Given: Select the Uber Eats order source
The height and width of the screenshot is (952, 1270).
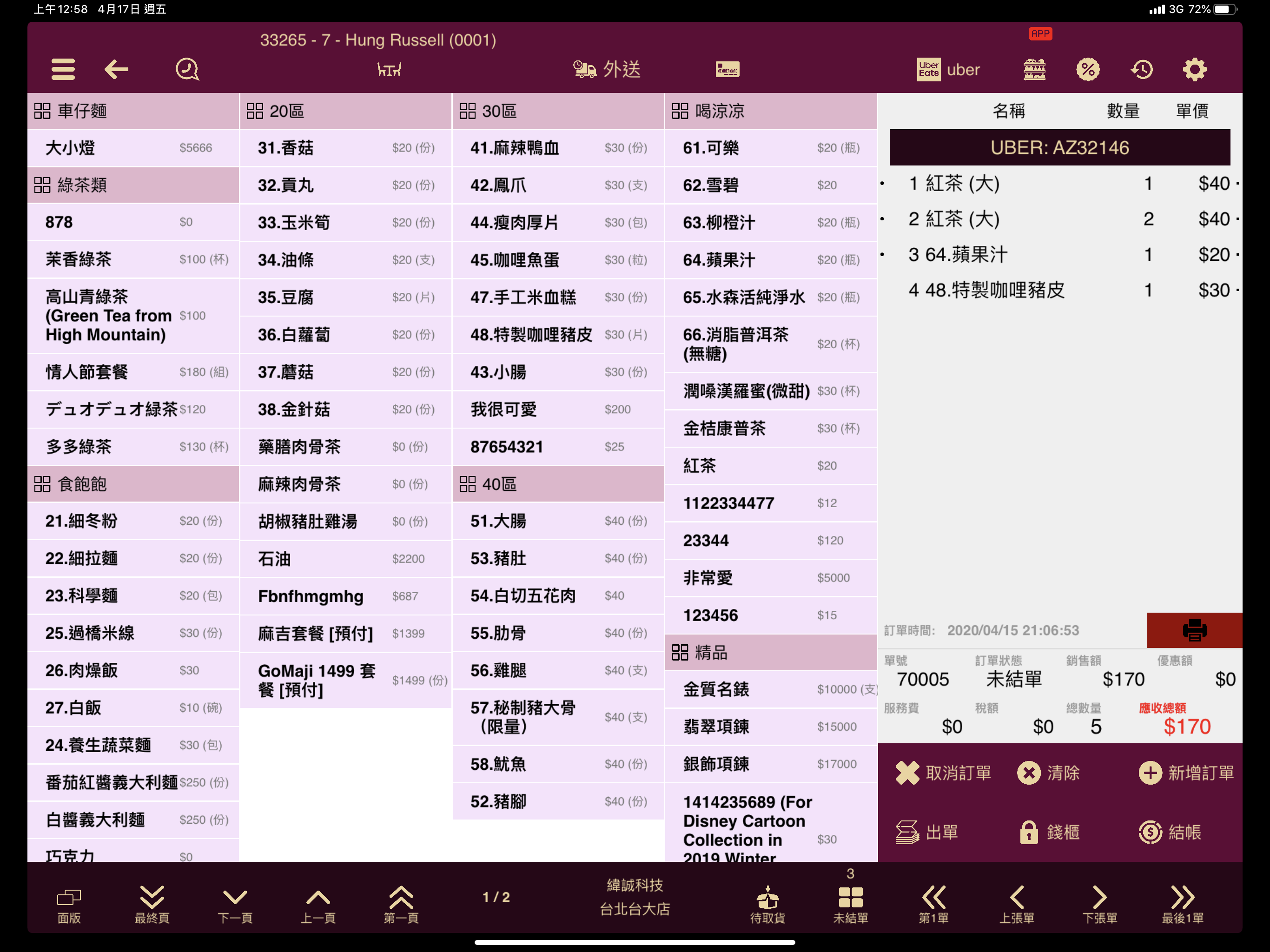Looking at the screenshot, I should [948, 69].
